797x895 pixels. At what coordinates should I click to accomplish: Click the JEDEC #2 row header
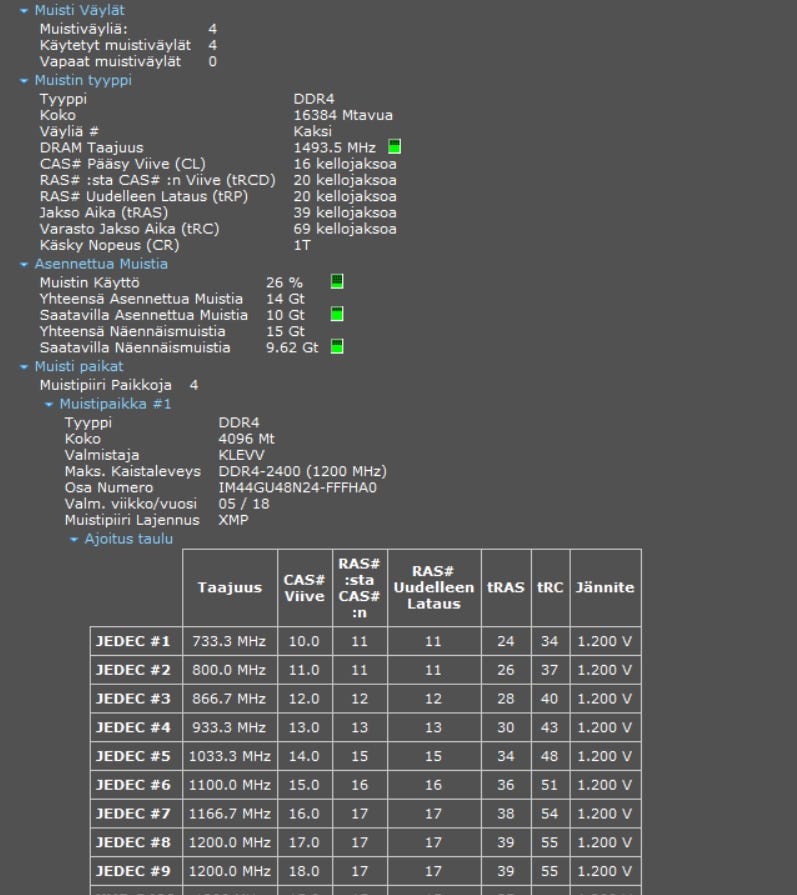coord(136,670)
